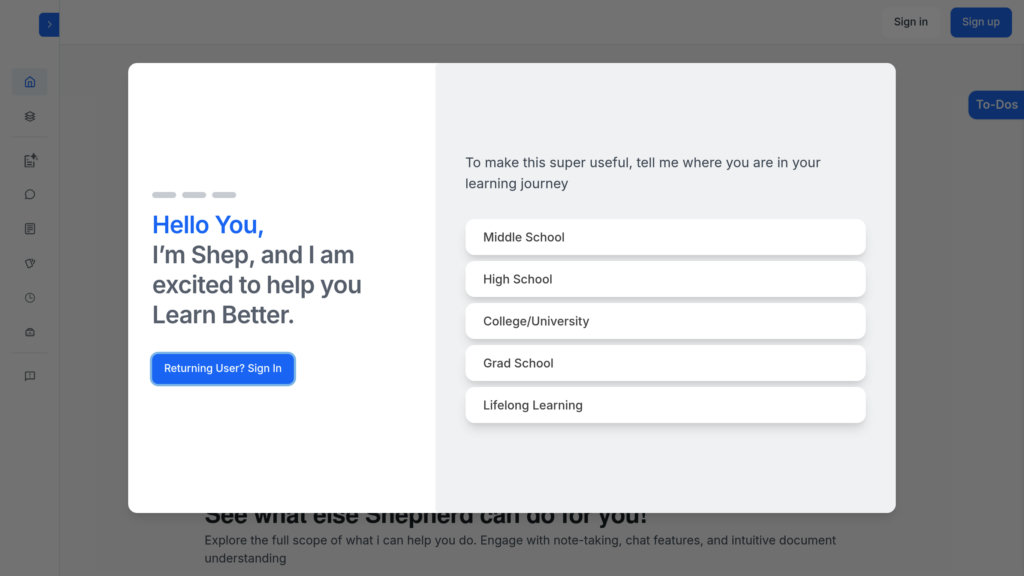Click the clock history icon
This screenshot has height=576, width=1024.
[x=29, y=298]
